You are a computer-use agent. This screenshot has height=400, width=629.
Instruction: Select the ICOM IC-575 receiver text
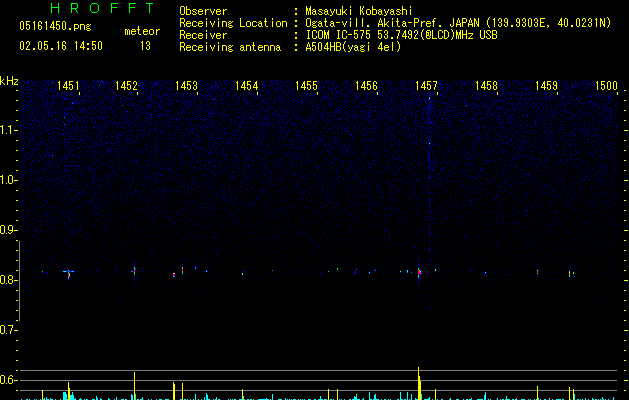click(402, 35)
